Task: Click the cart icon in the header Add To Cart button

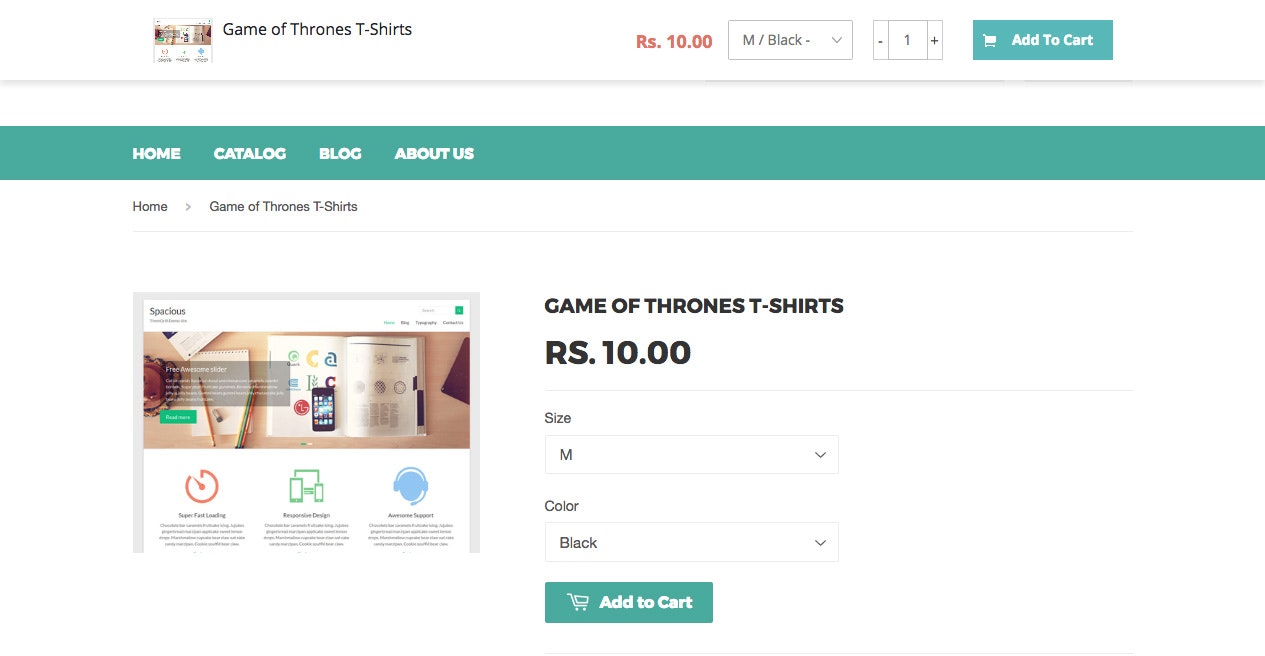Action: tap(990, 40)
